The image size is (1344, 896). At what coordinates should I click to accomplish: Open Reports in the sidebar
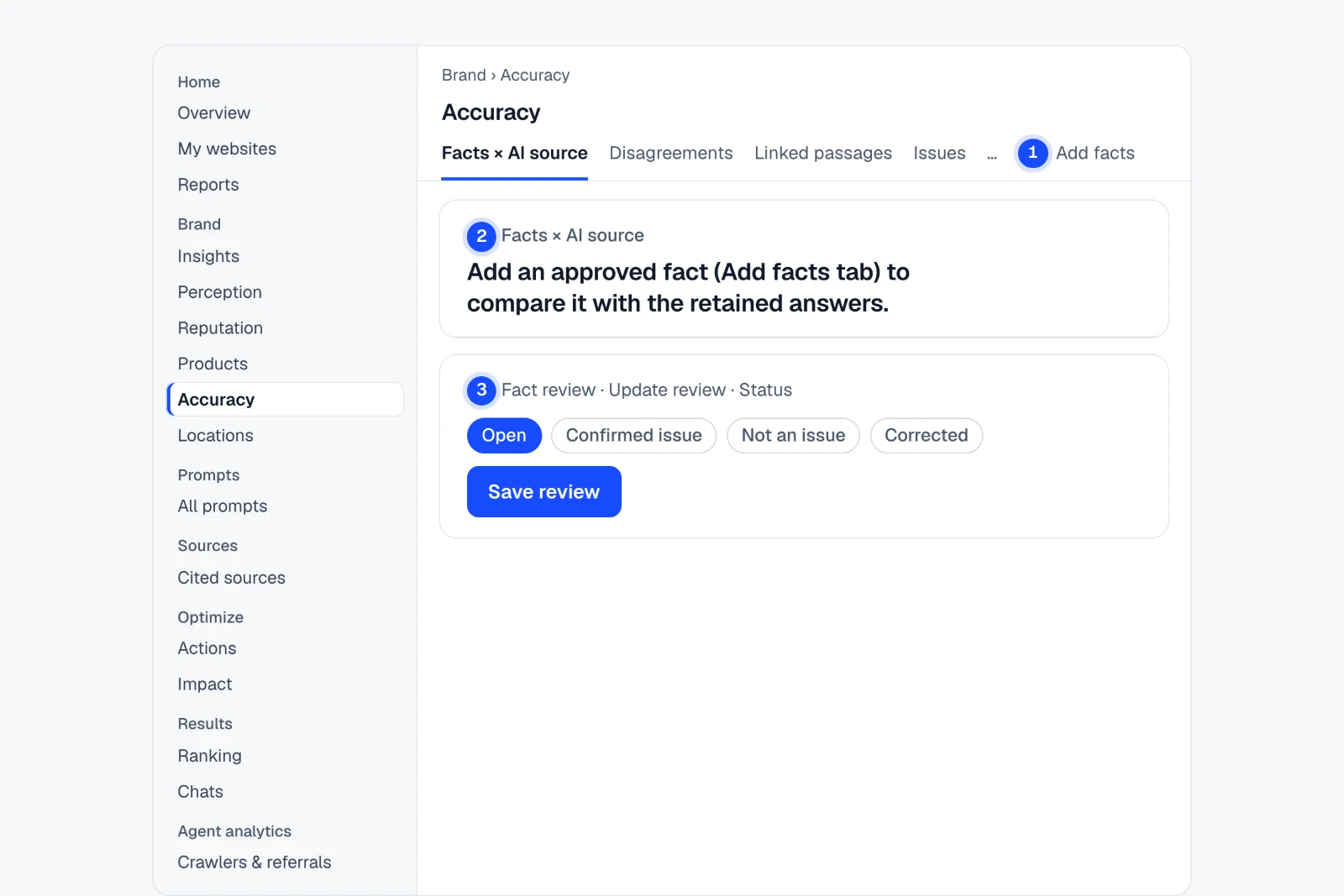coord(208,185)
